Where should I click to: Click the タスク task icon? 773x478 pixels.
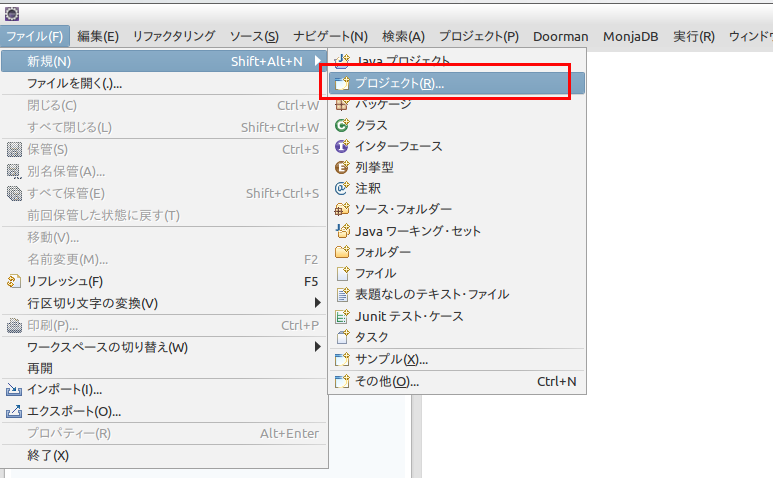342,337
